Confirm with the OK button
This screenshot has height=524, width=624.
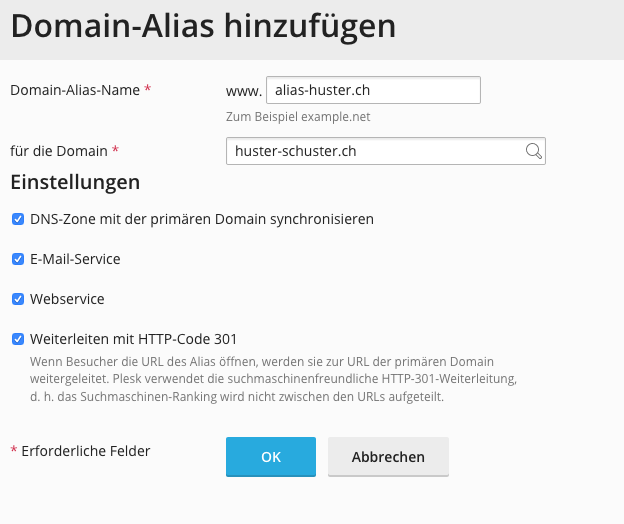(270, 456)
